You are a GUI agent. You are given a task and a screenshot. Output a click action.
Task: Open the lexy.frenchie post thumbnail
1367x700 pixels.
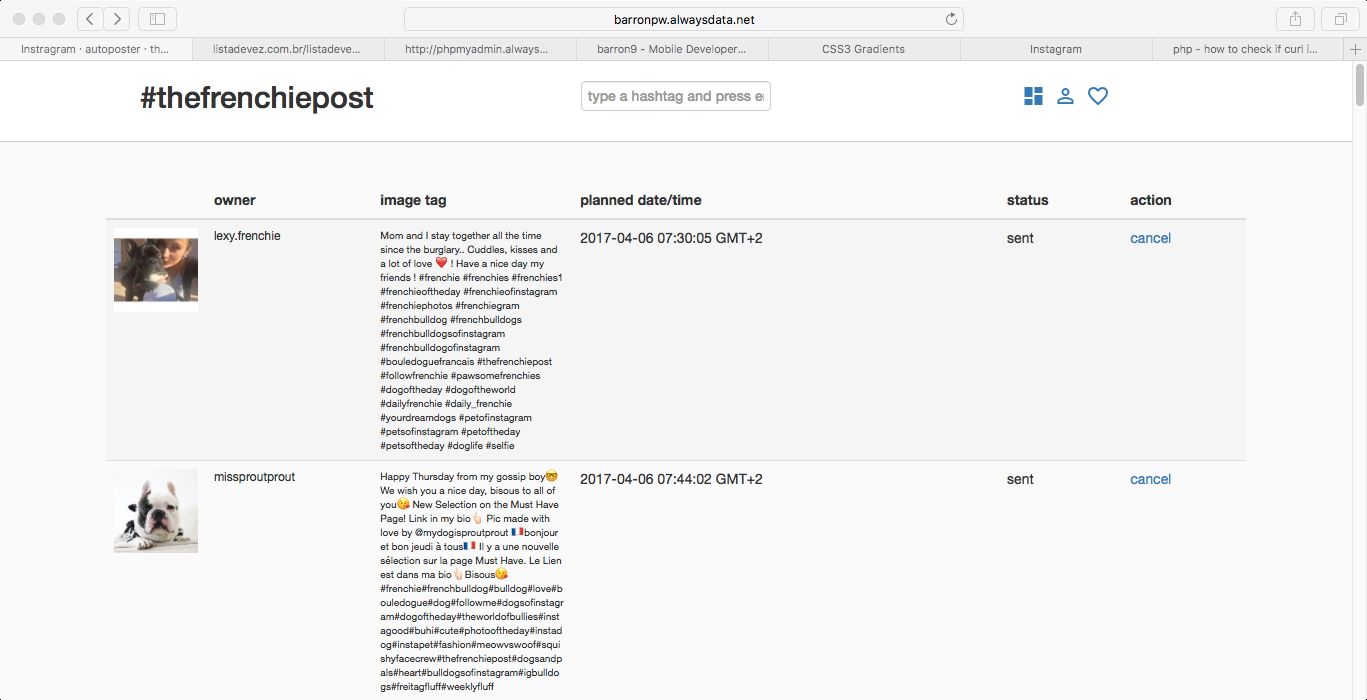(x=156, y=270)
